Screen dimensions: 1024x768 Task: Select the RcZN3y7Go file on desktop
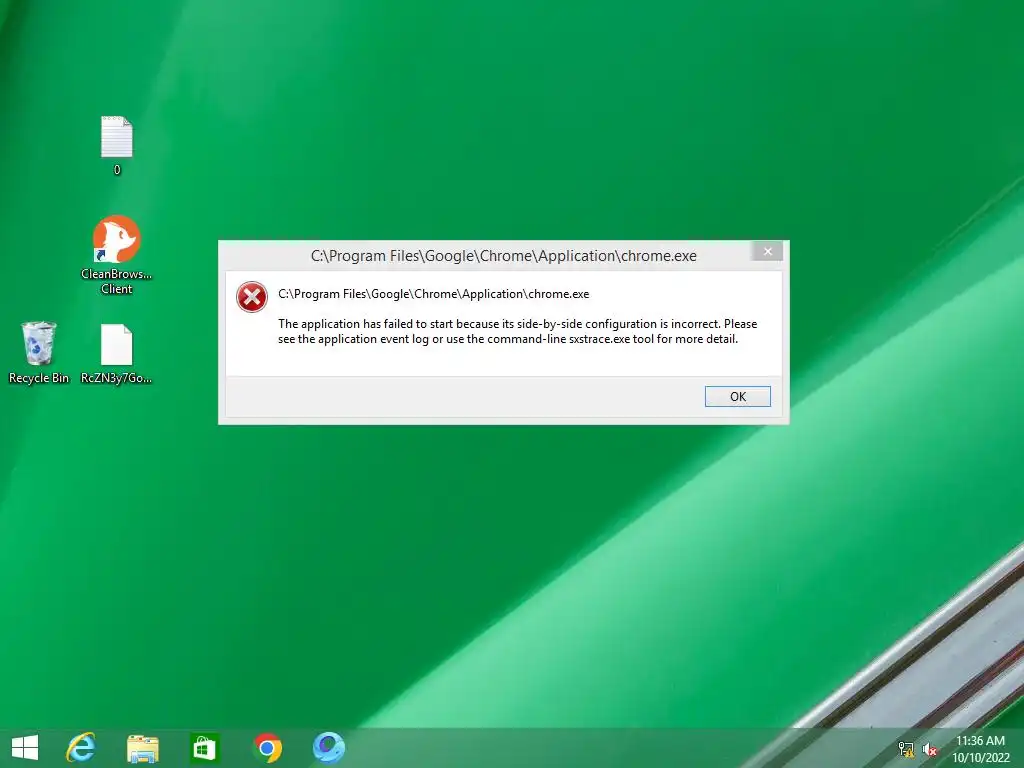(x=116, y=353)
